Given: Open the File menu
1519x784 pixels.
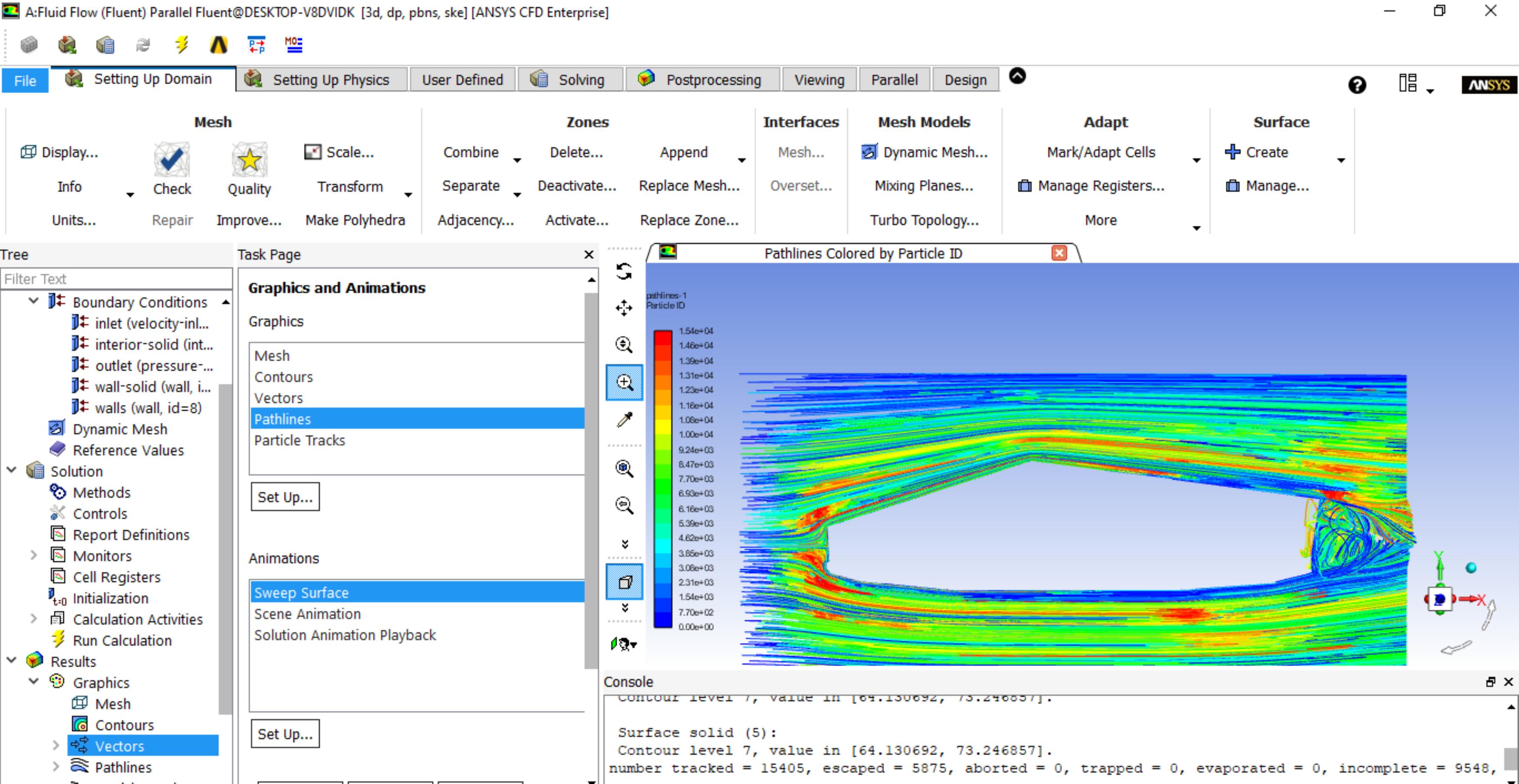Looking at the screenshot, I should [25, 81].
